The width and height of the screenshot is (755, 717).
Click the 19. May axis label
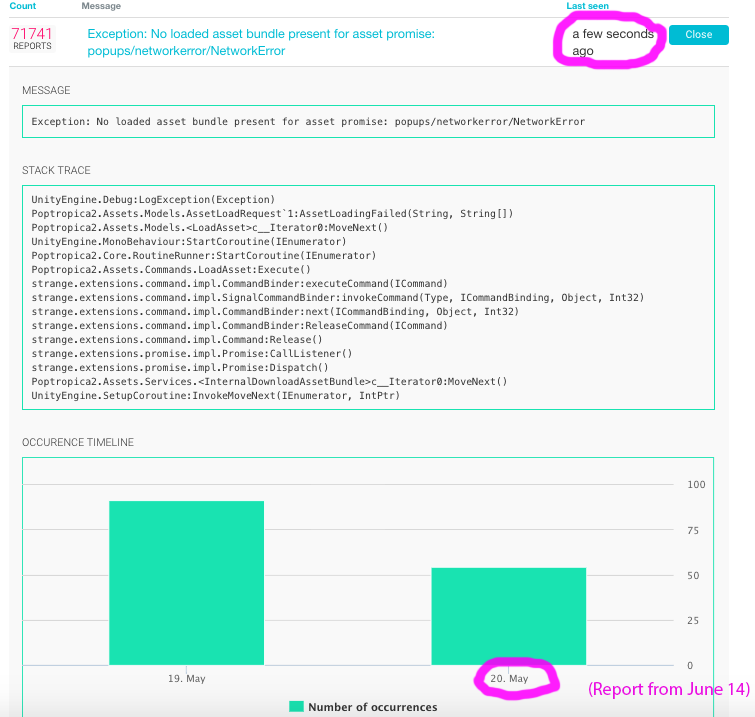[186, 678]
